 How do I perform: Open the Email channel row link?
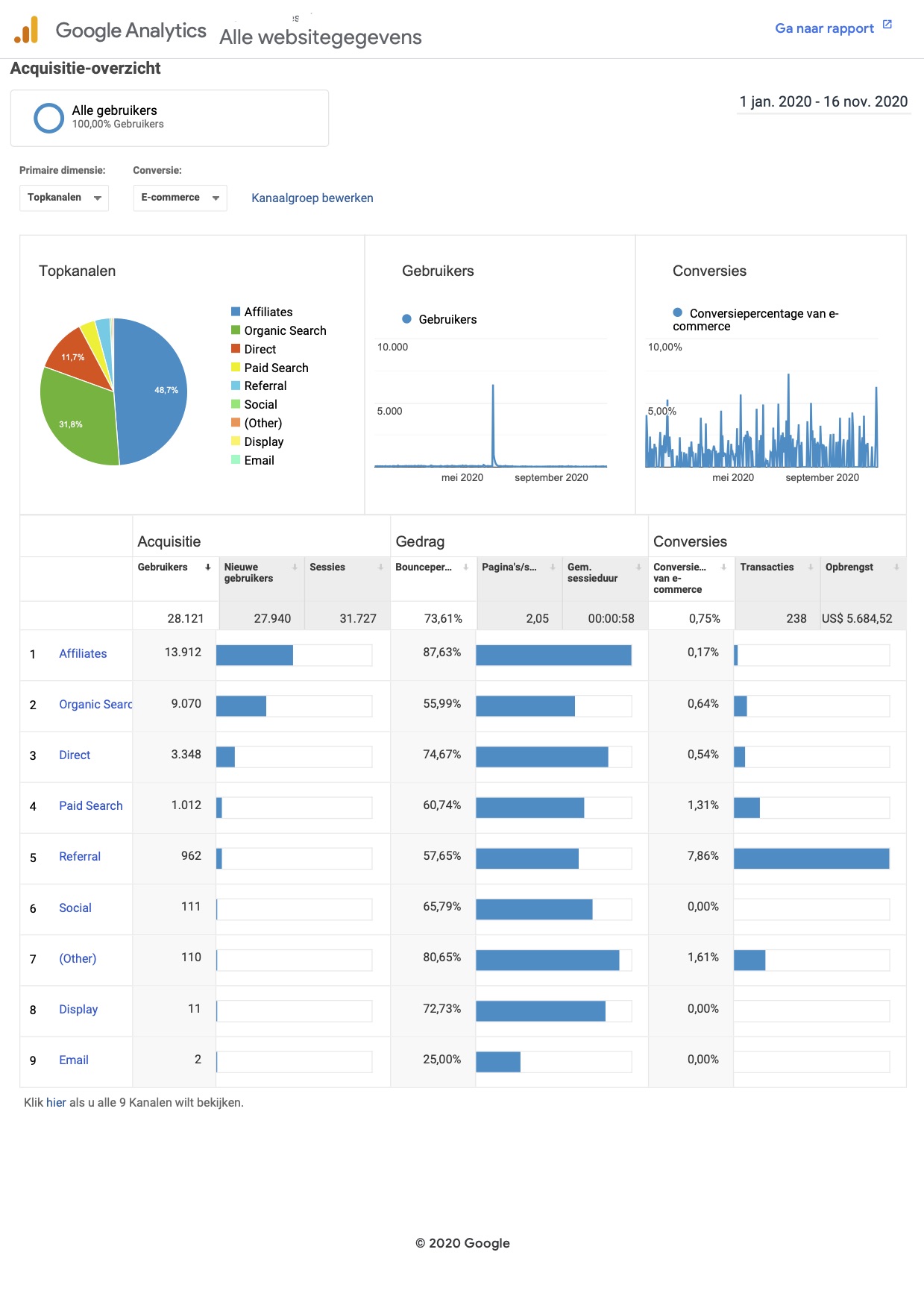(74, 1060)
